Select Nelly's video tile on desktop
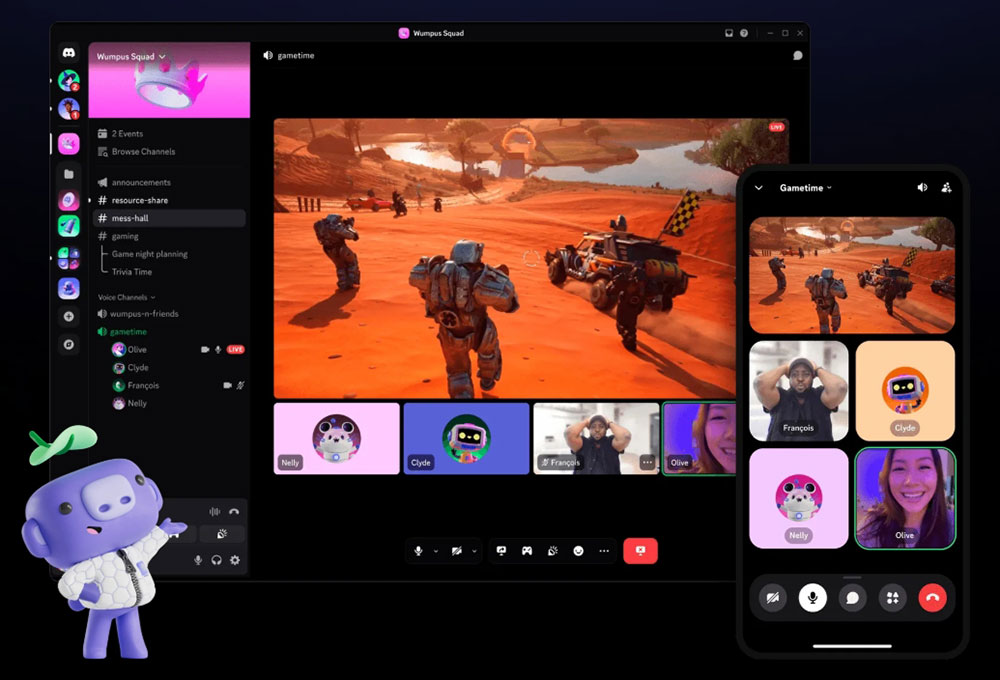The image size is (1000, 680). tap(337, 438)
